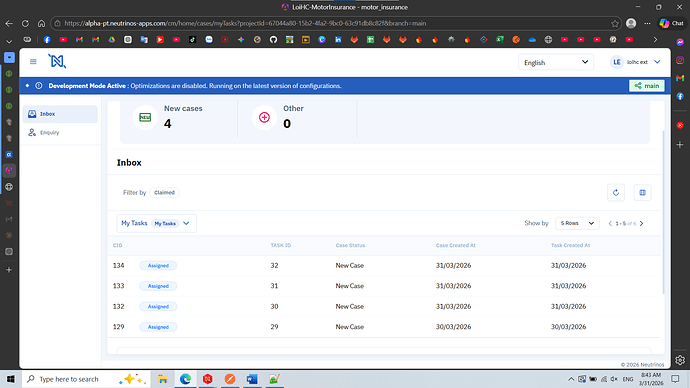Click the Development Mode info icon
The width and height of the screenshot is (690, 388).
39,86
